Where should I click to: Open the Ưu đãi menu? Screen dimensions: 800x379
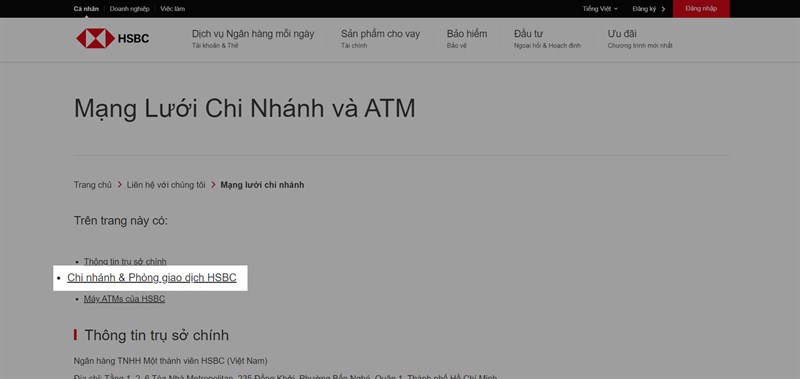pos(640,38)
